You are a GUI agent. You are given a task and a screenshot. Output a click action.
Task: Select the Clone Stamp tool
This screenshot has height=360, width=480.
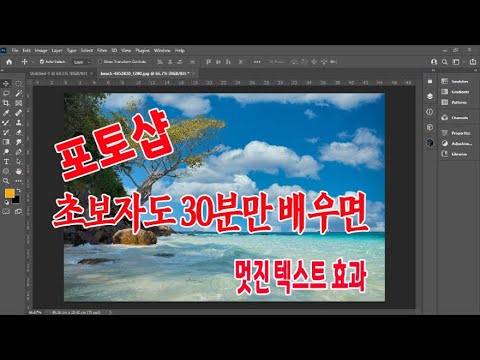[x=19, y=123]
